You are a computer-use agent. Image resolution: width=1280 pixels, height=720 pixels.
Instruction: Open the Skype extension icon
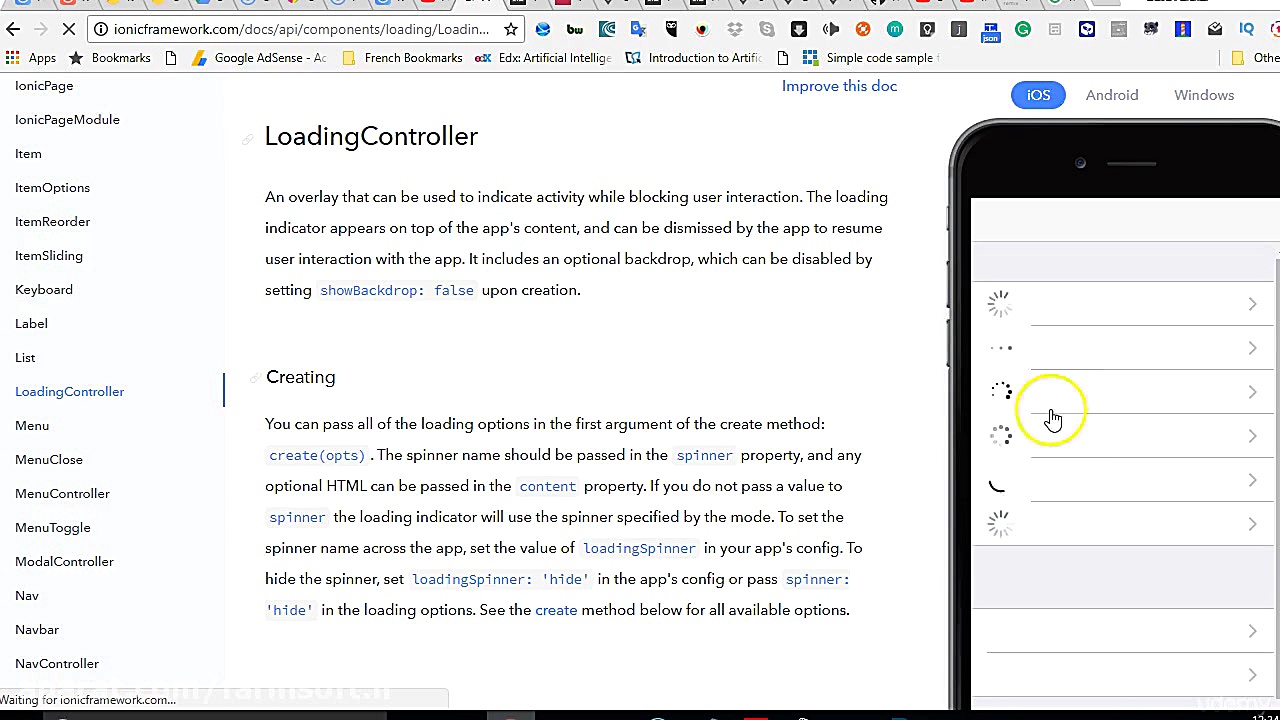click(x=767, y=29)
